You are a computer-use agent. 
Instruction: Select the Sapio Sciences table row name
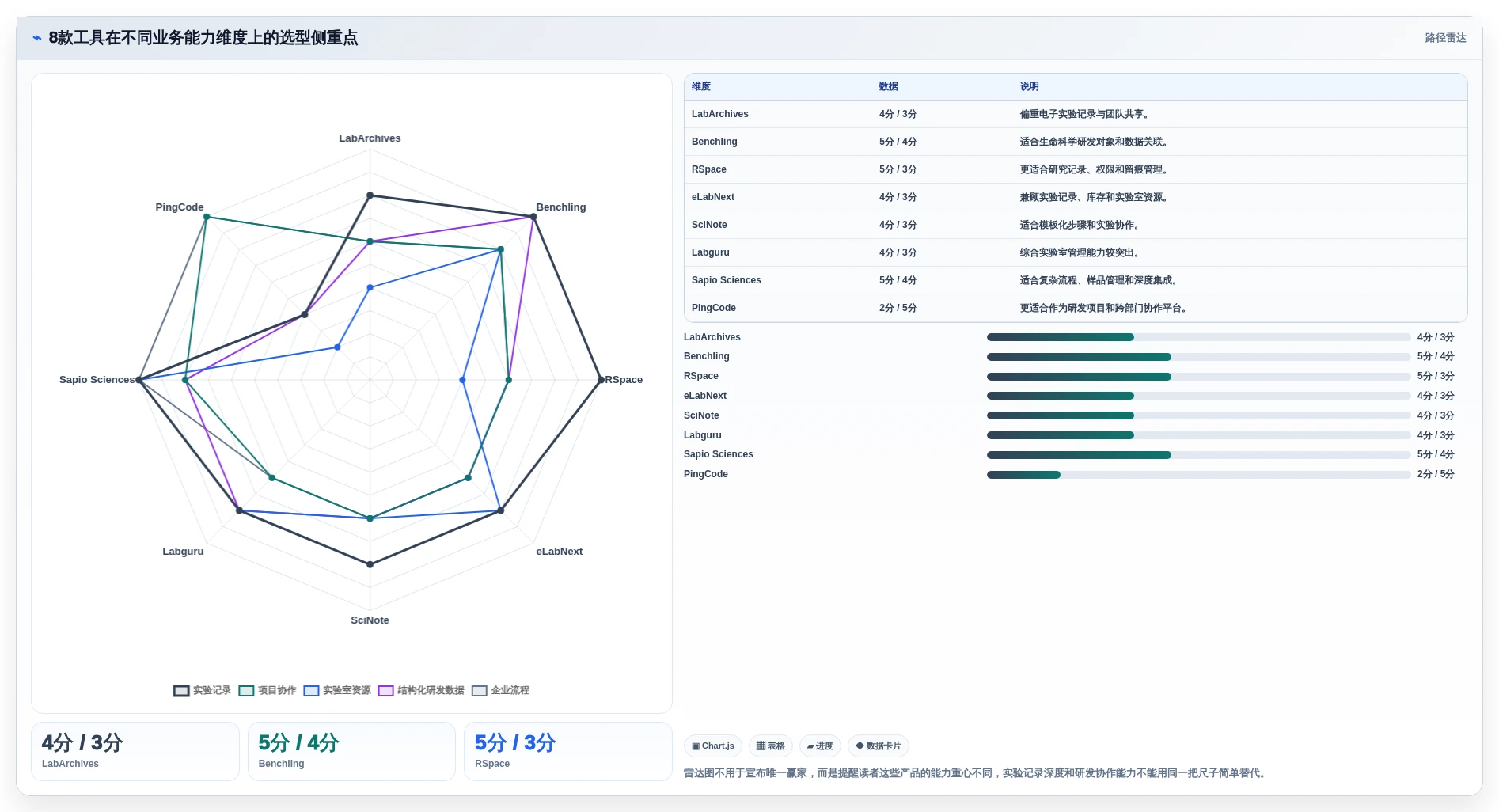click(x=726, y=280)
